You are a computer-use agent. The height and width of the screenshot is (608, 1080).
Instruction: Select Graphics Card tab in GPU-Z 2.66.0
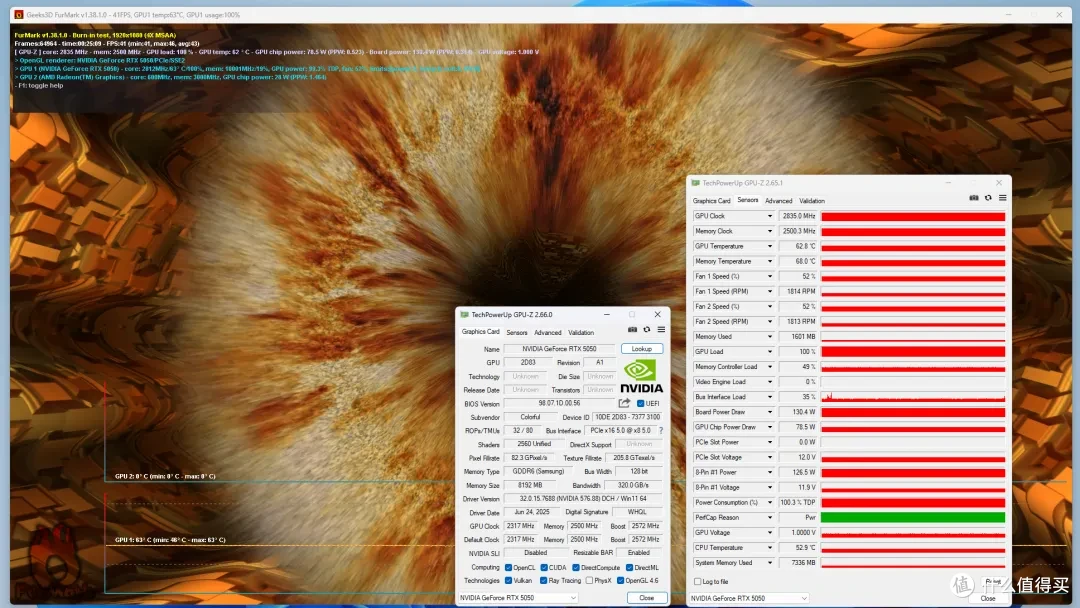[480, 332]
